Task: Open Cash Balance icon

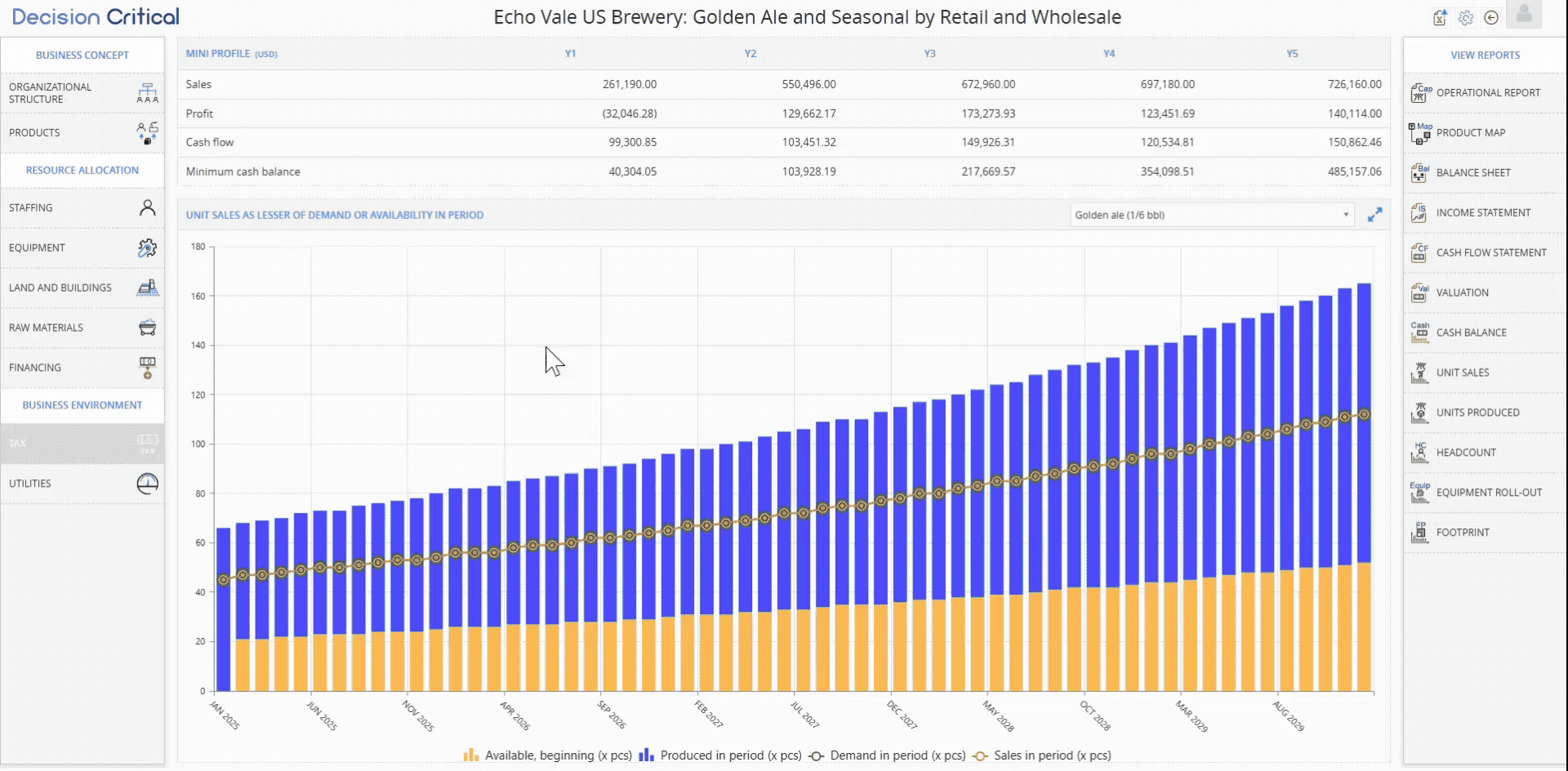Action: click(1420, 332)
